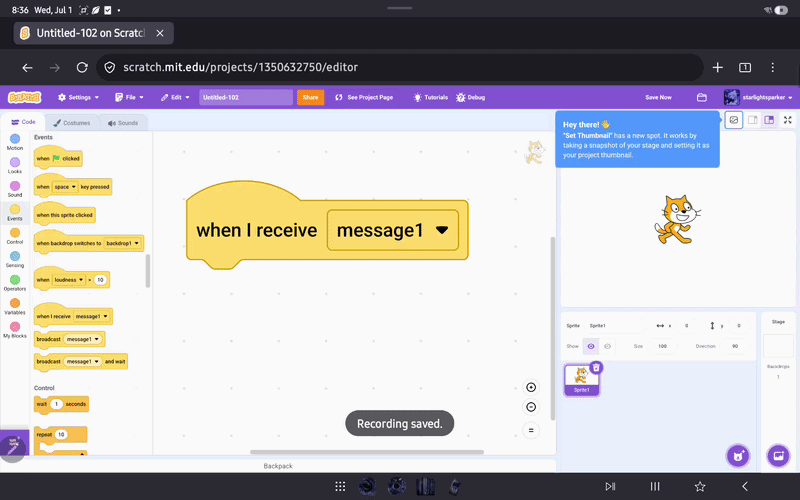Delete Sprite1 with the trash icon
This screenshot has width=800, height=500.
[596, 367]
